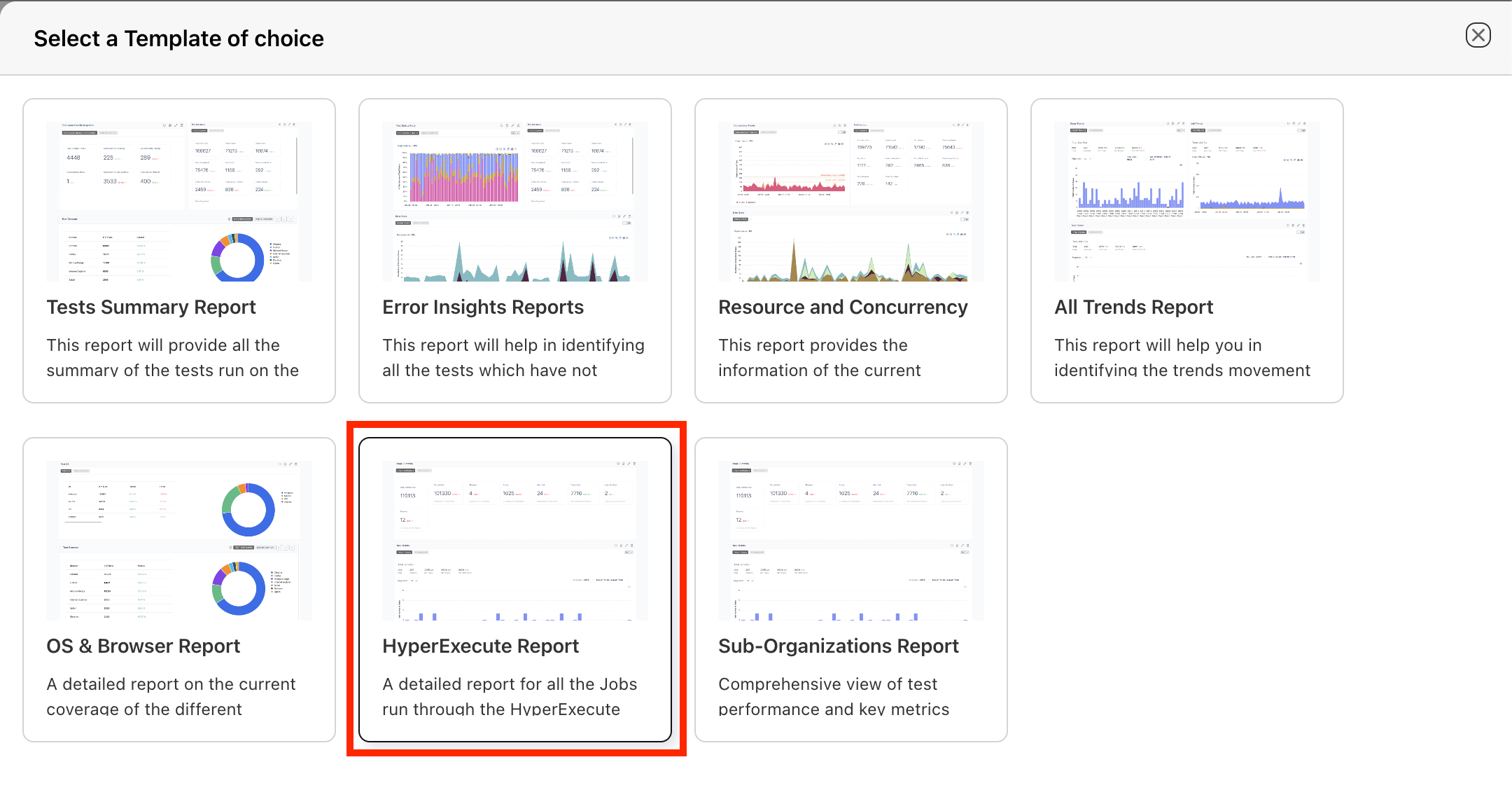Click the Error Insights Reports preview image
This screenshot has width=1512, height=790.
point(515,202)
